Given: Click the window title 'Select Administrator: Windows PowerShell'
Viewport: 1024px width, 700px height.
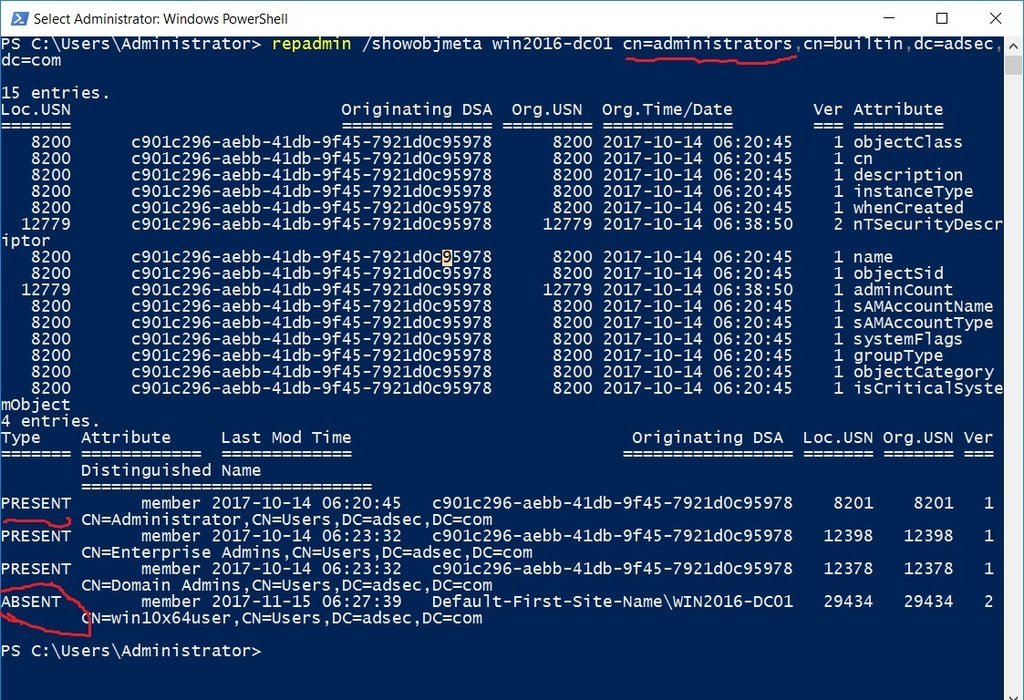Looking at the screenshot, I should (161, 19).
